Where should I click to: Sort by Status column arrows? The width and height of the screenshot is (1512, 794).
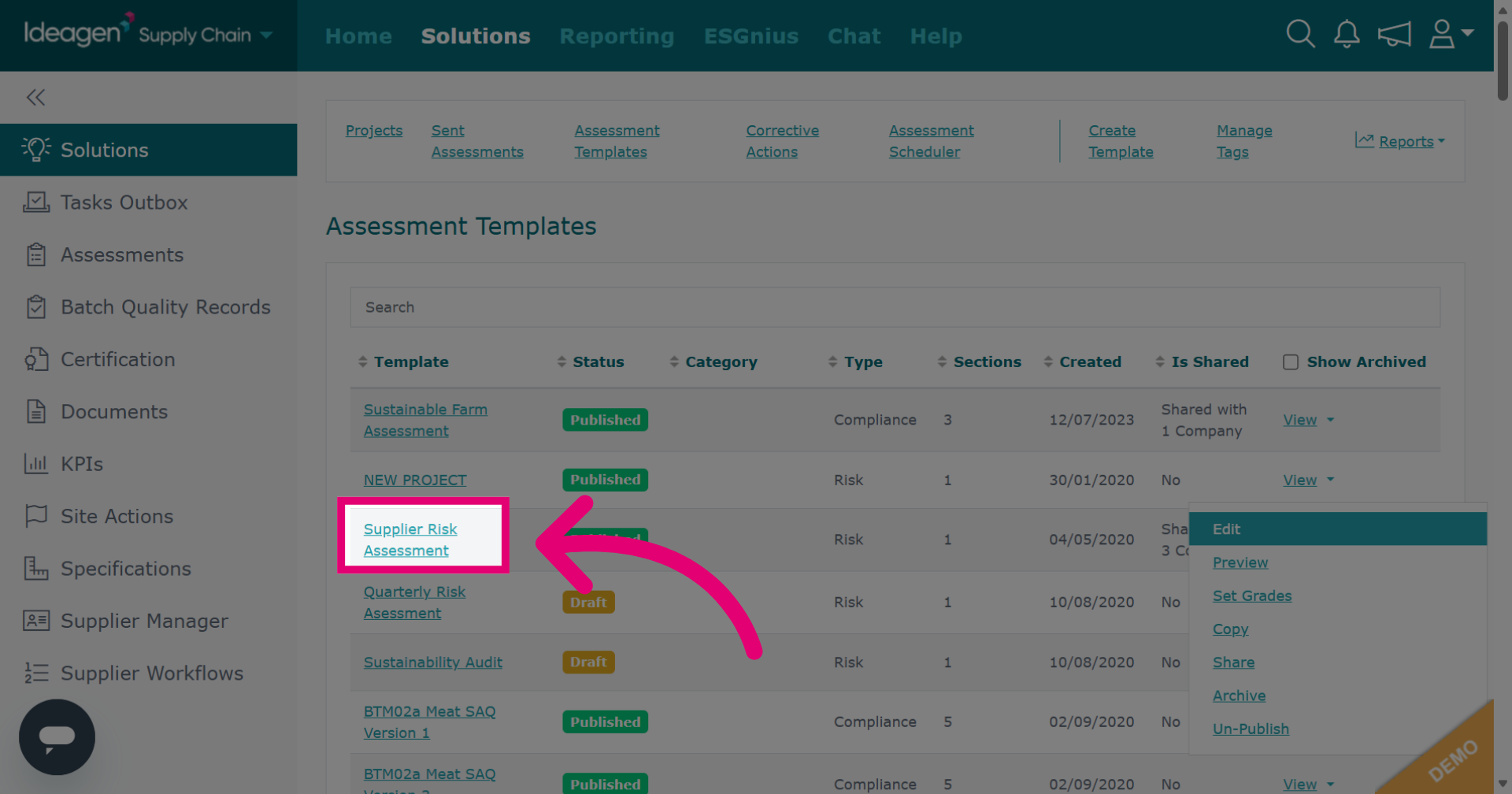[561, 362]
